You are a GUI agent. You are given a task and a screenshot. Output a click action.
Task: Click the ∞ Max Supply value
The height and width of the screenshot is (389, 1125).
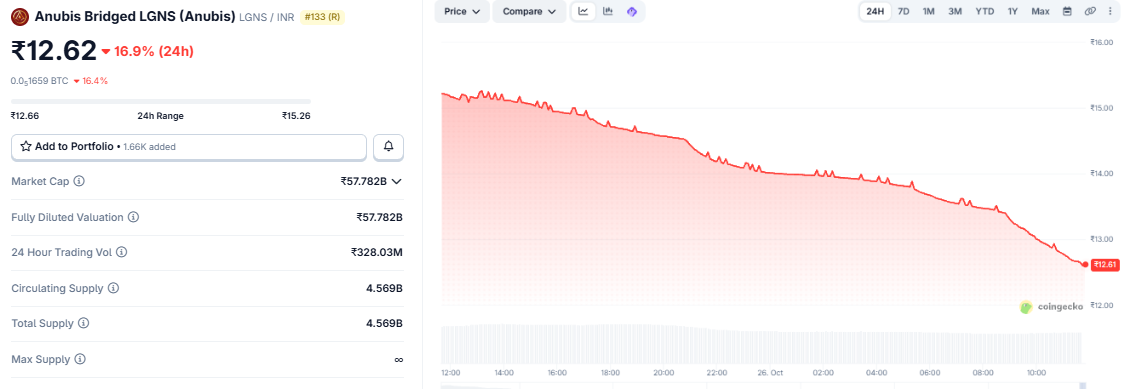[398, 359]
